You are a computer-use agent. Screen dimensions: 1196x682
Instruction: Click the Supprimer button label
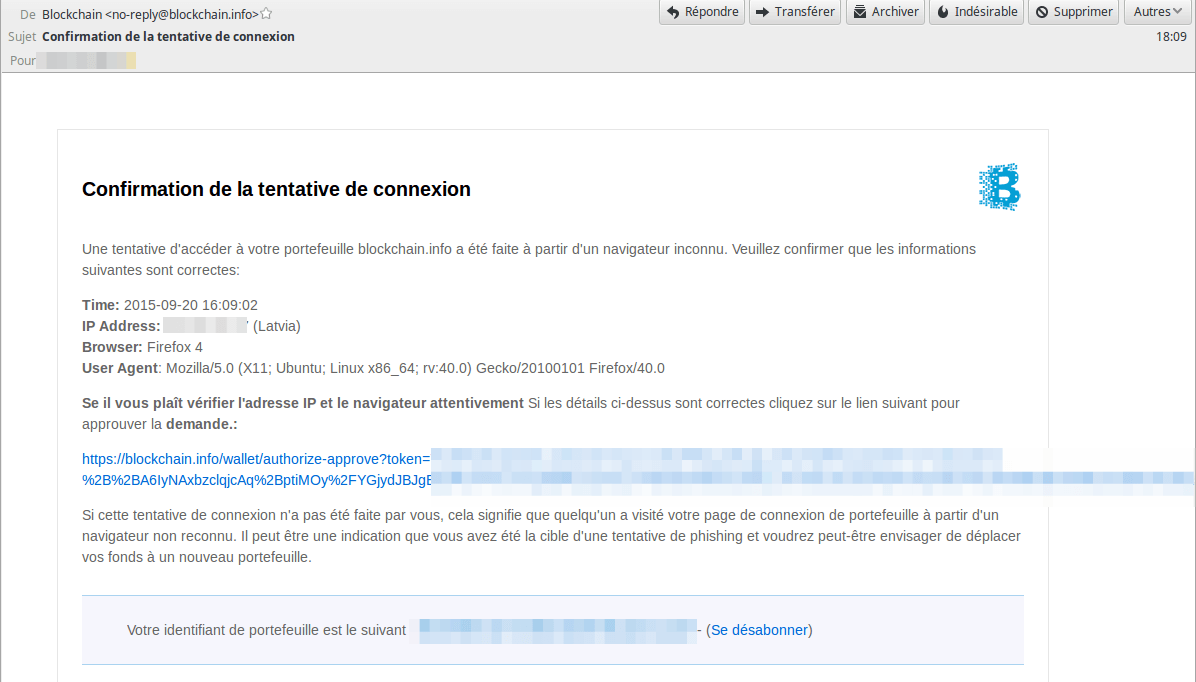point(1083,11)
